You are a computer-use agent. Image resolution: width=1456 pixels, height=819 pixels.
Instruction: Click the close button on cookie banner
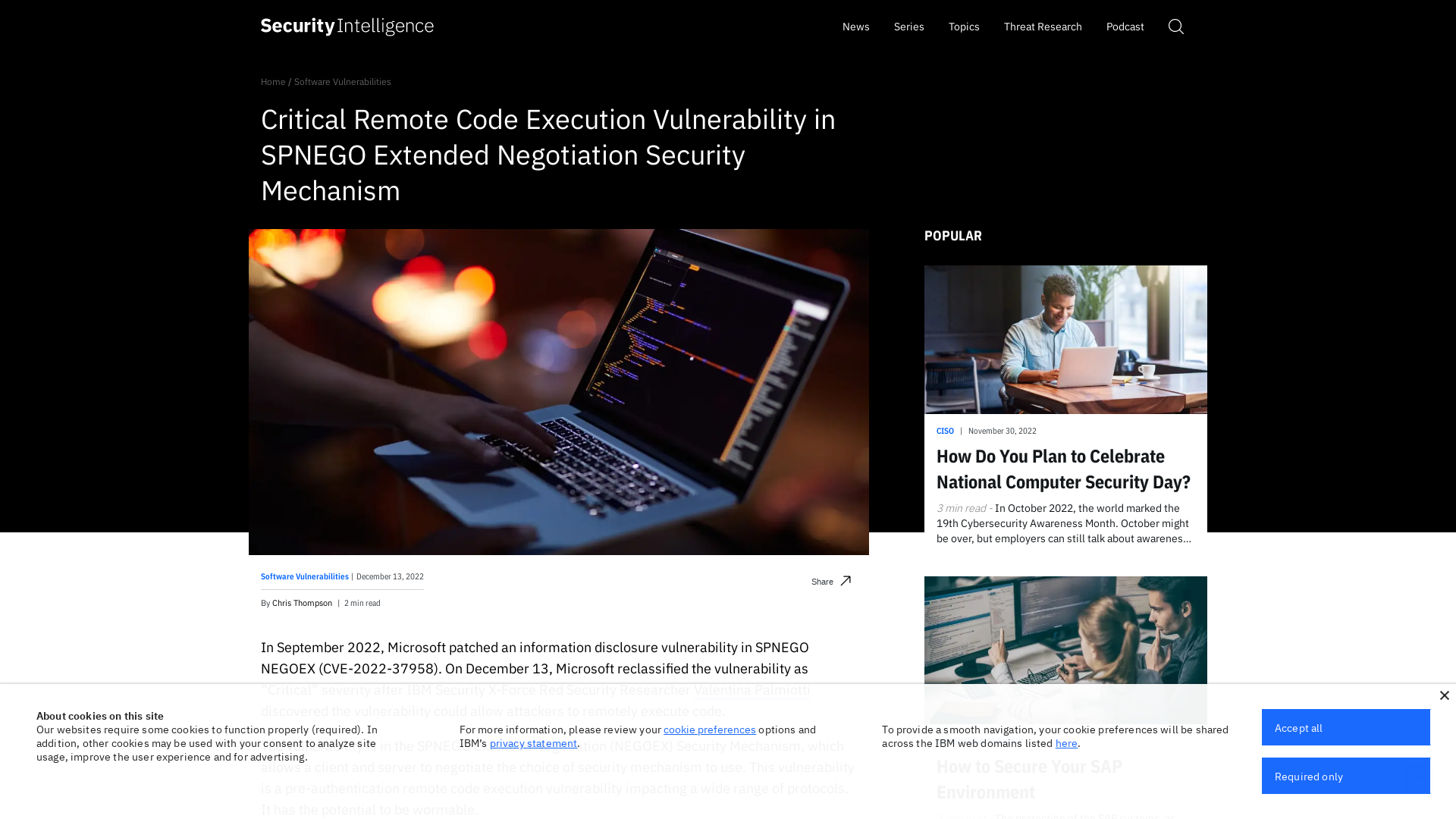(1444, 695)
